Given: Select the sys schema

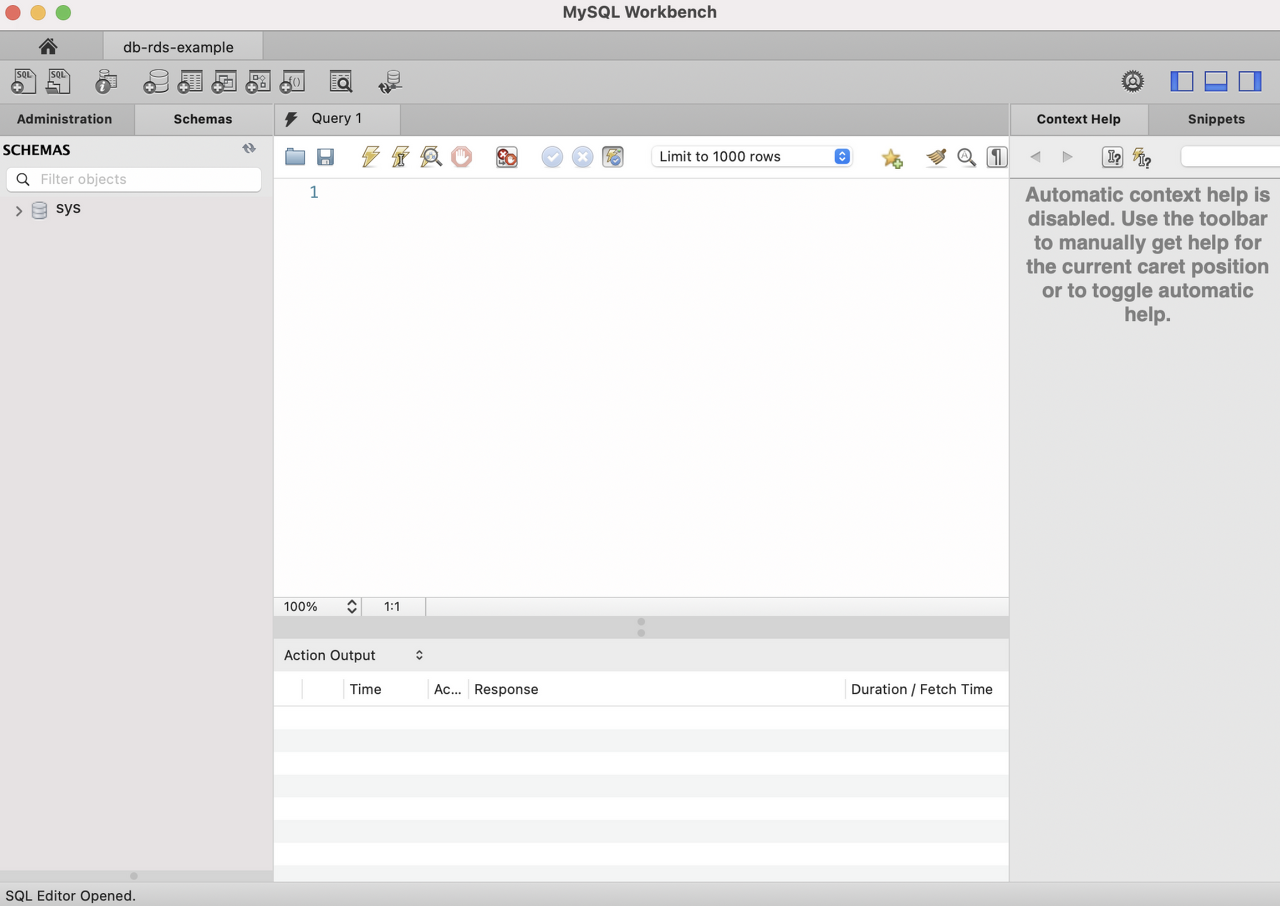Looking at the screenshot, I should (x=68, y=208).
